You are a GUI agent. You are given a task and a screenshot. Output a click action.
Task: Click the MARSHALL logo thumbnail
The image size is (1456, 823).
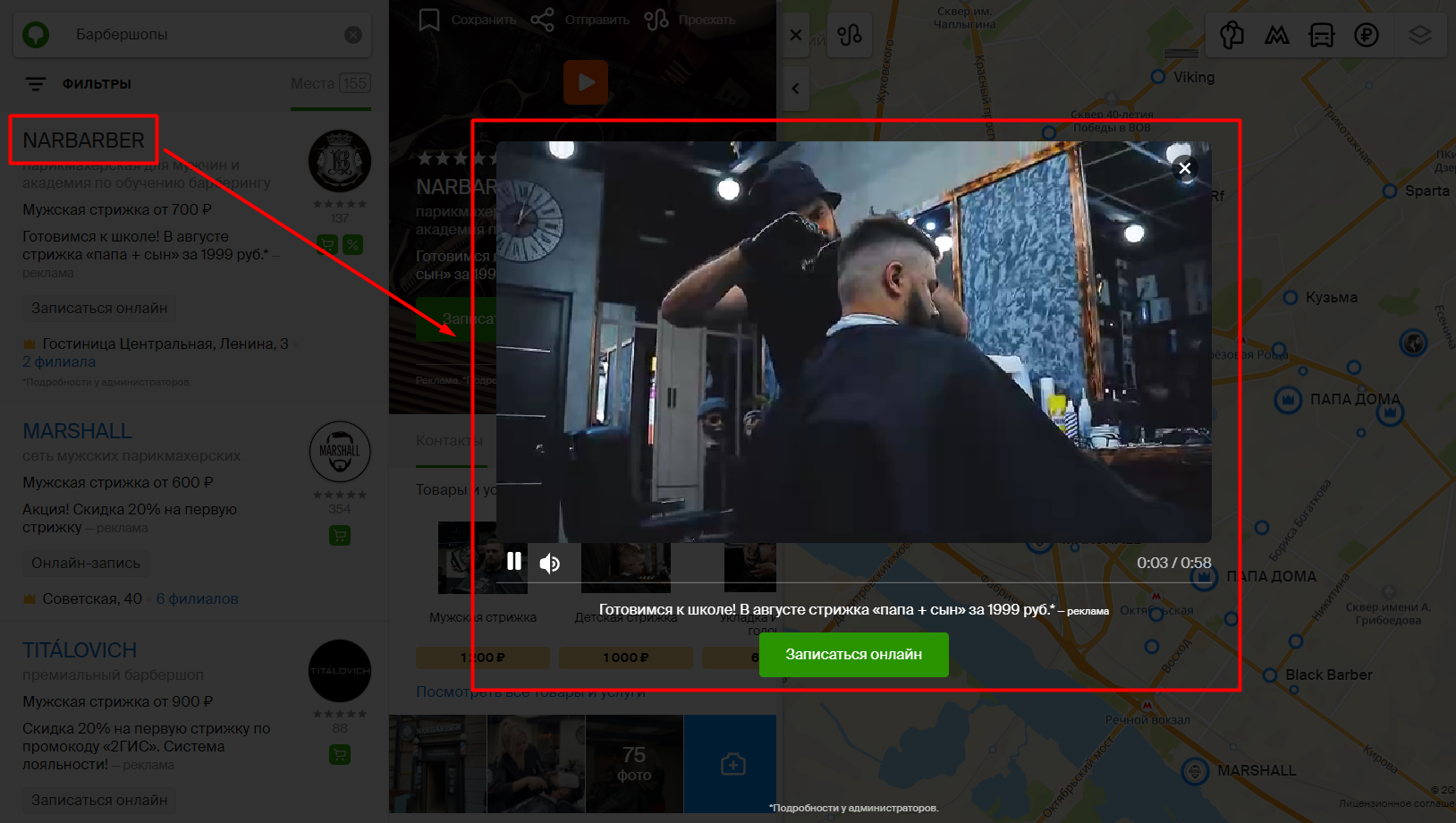point(340,452)
